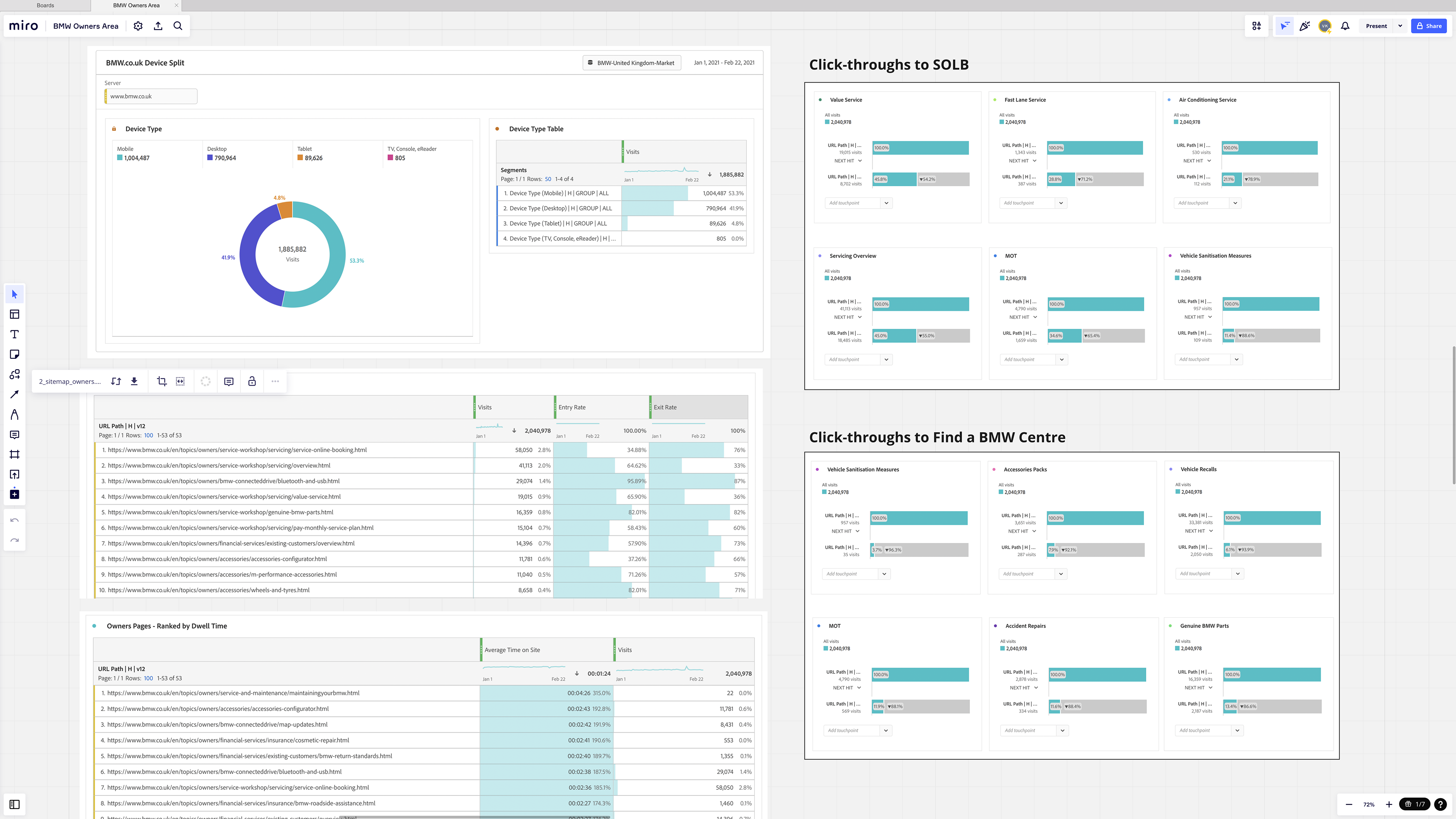This screenshot has height=819, width=1456.
Task: Select the Connection line arrow tool
Action: 15,394
